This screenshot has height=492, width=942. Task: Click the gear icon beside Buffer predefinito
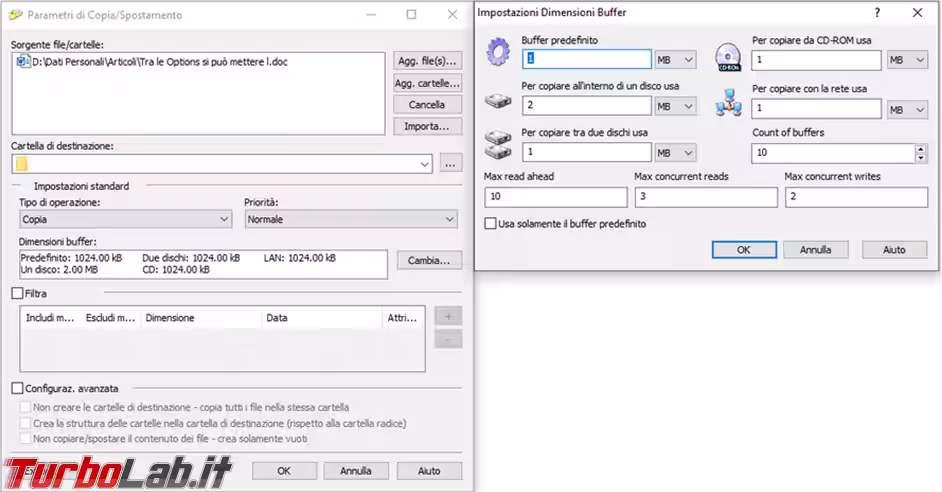pos(497,53)
